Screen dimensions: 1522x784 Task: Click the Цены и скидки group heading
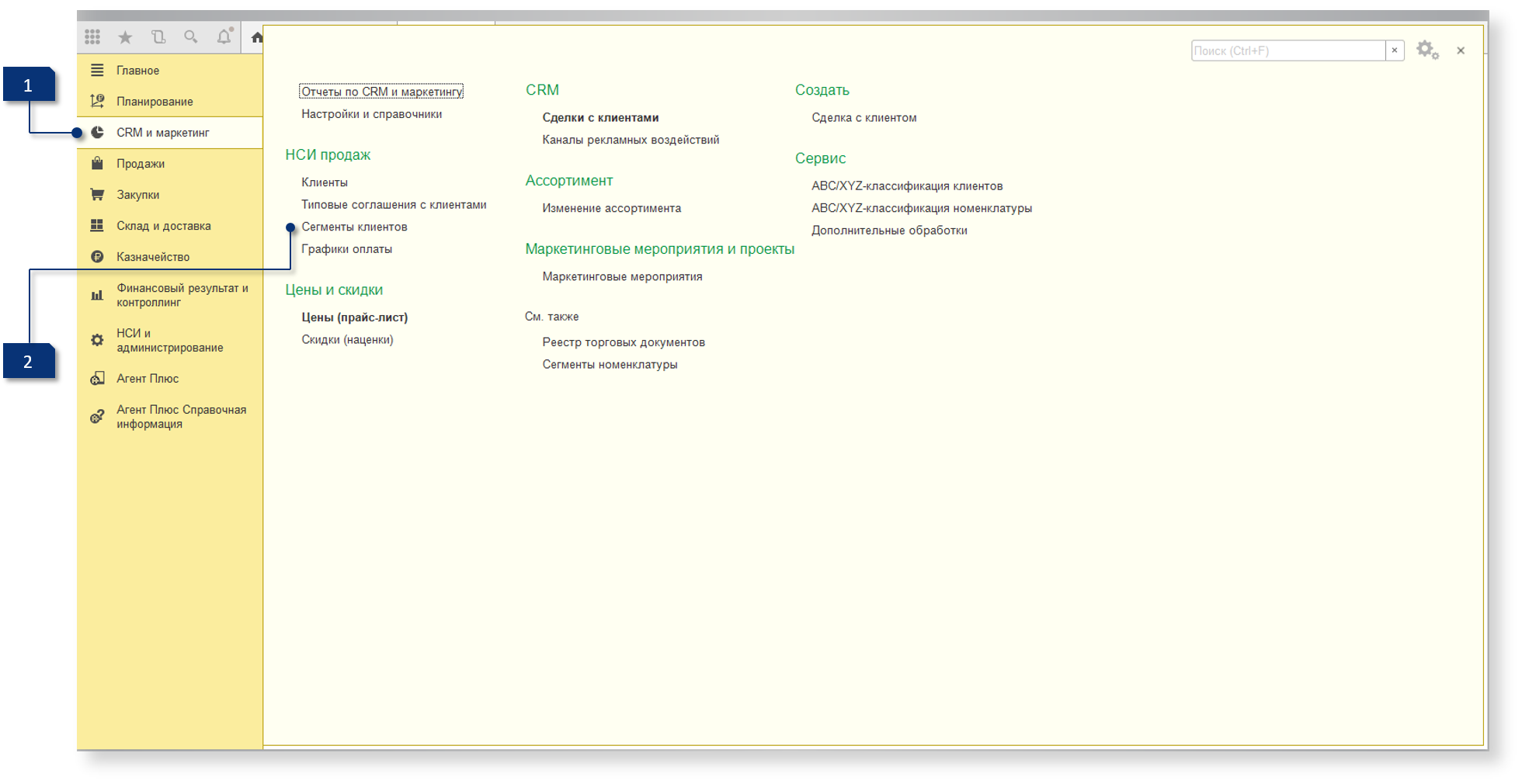[x=334, y=290]
